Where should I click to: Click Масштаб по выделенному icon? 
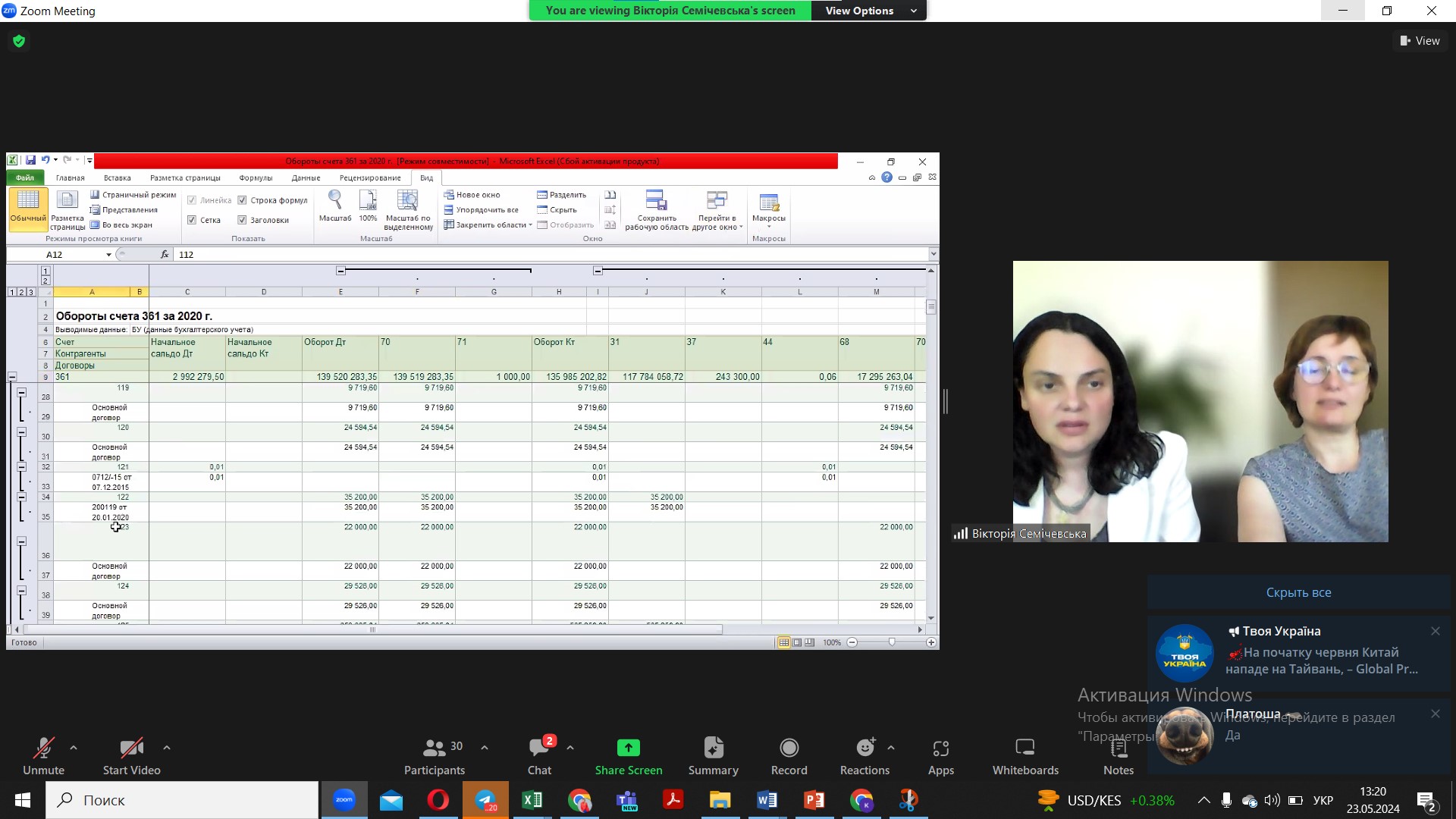pyautogui.click(x=408, y=209)
